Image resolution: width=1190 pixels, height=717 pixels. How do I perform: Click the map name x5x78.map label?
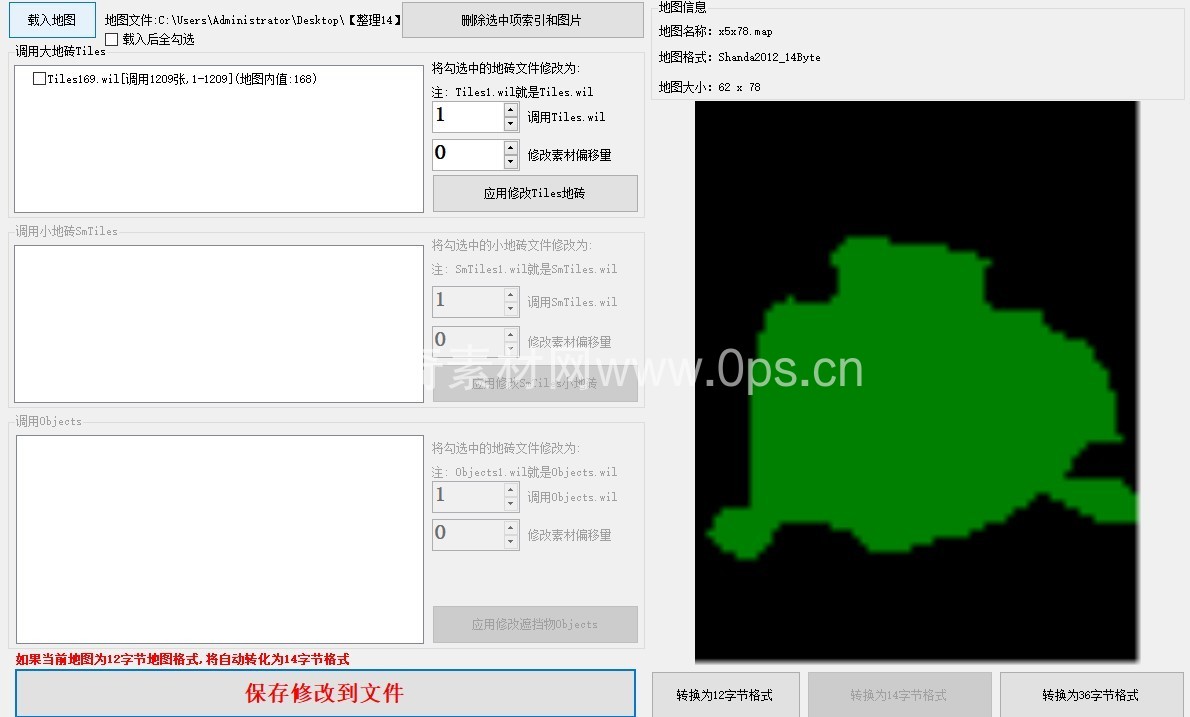pos(744,32)
